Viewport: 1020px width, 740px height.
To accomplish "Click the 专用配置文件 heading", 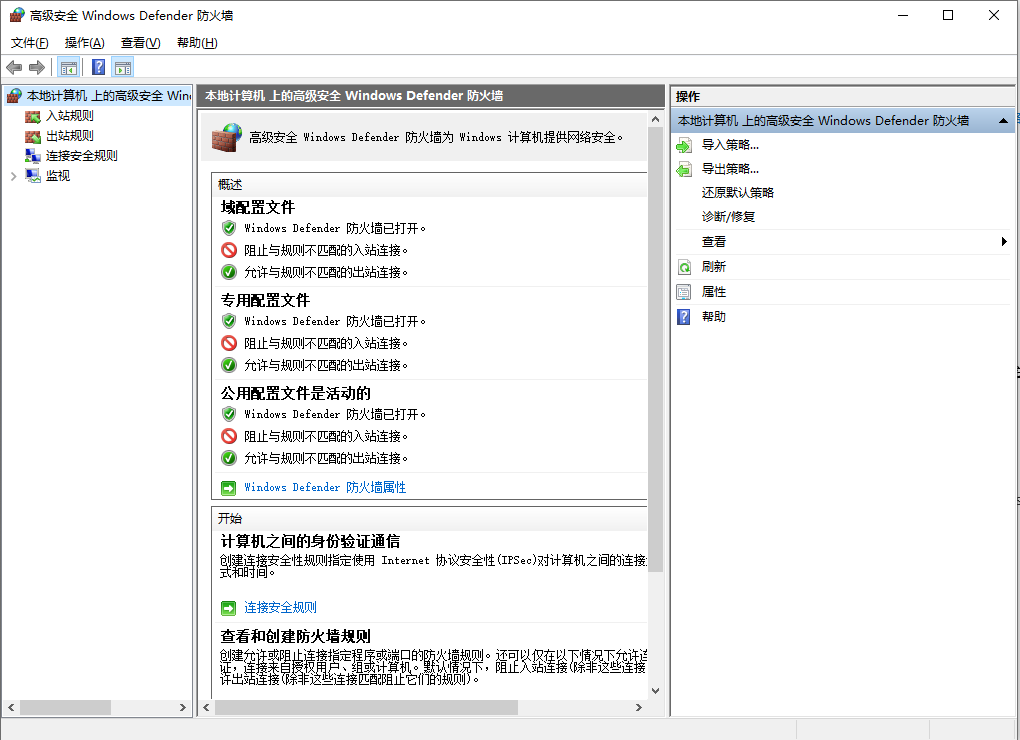I will click(265, 300).
